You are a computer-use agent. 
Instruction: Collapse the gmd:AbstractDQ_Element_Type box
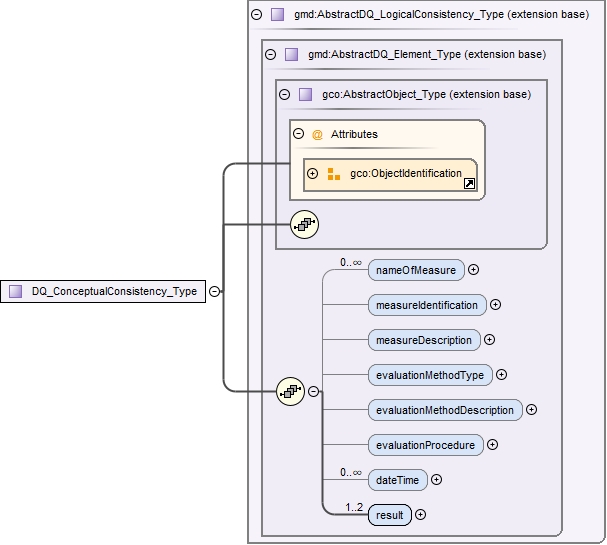click(271, 54)
